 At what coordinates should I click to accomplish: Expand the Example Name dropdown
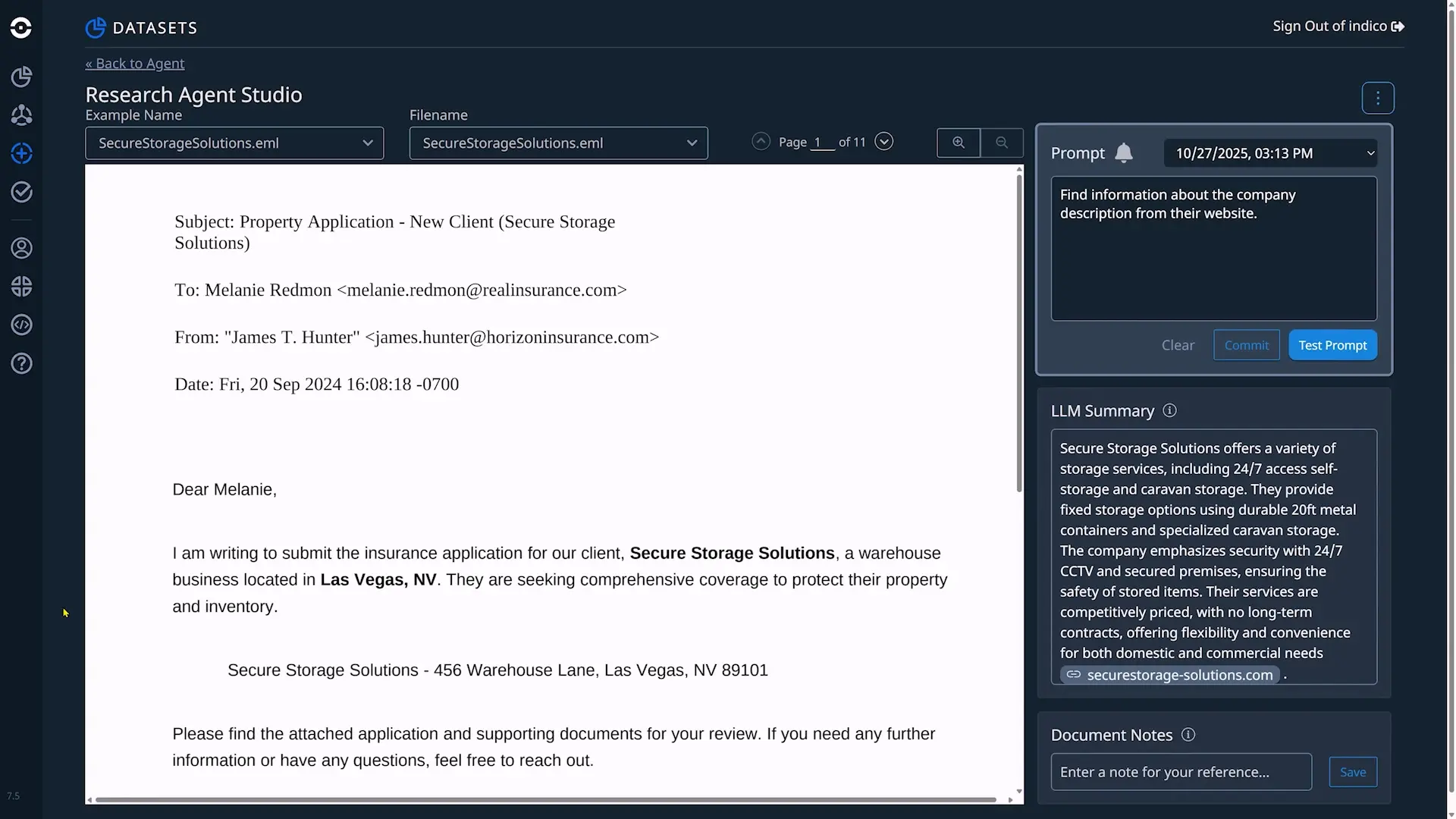234,143
